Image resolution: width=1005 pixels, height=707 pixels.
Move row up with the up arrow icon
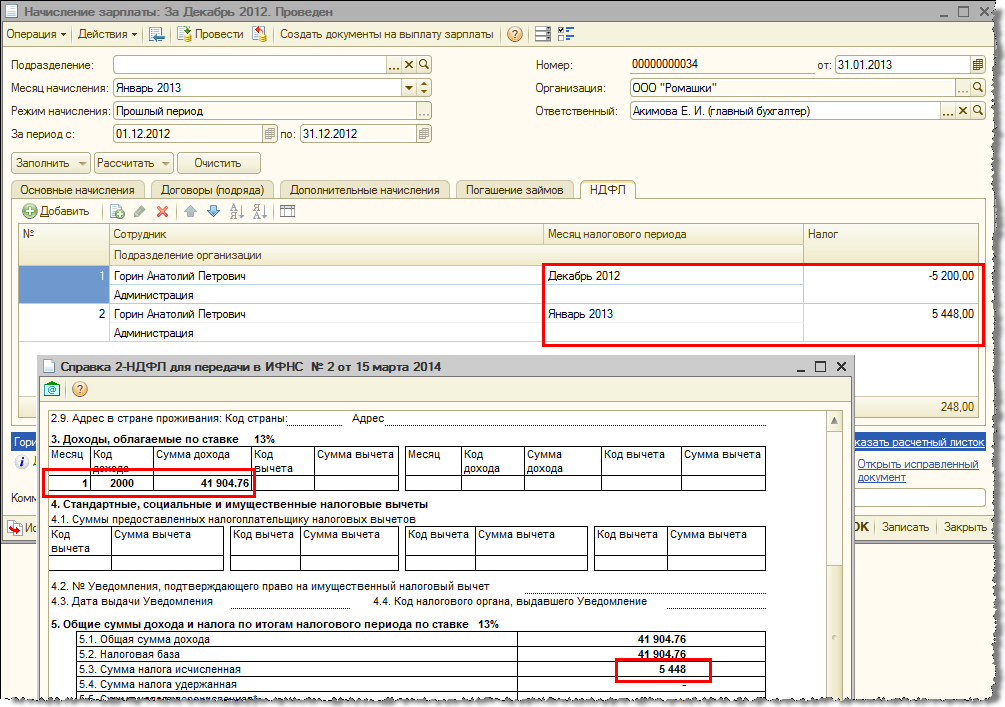(x=190, y=211)
